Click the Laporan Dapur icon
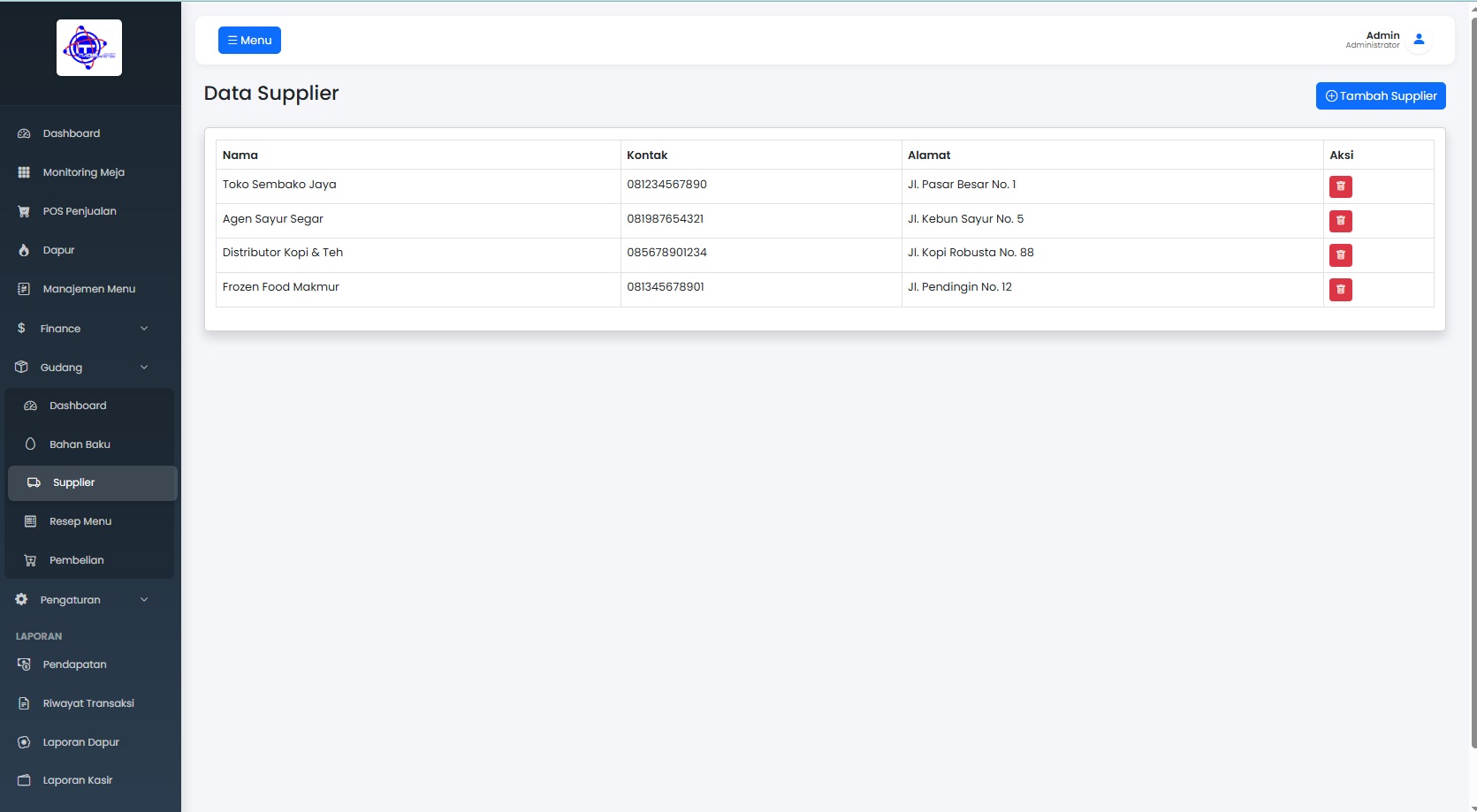This screenshot has height=812, width=1477. coord(24,742)
